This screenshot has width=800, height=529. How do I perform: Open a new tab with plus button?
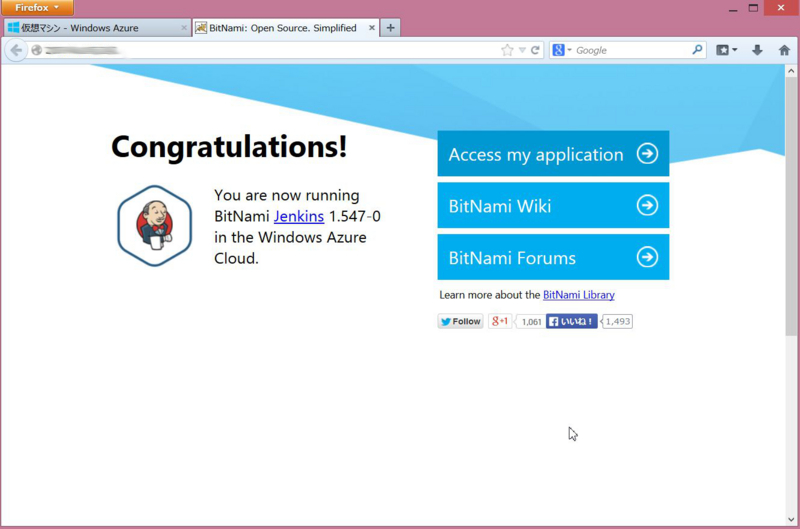(390, 28)
